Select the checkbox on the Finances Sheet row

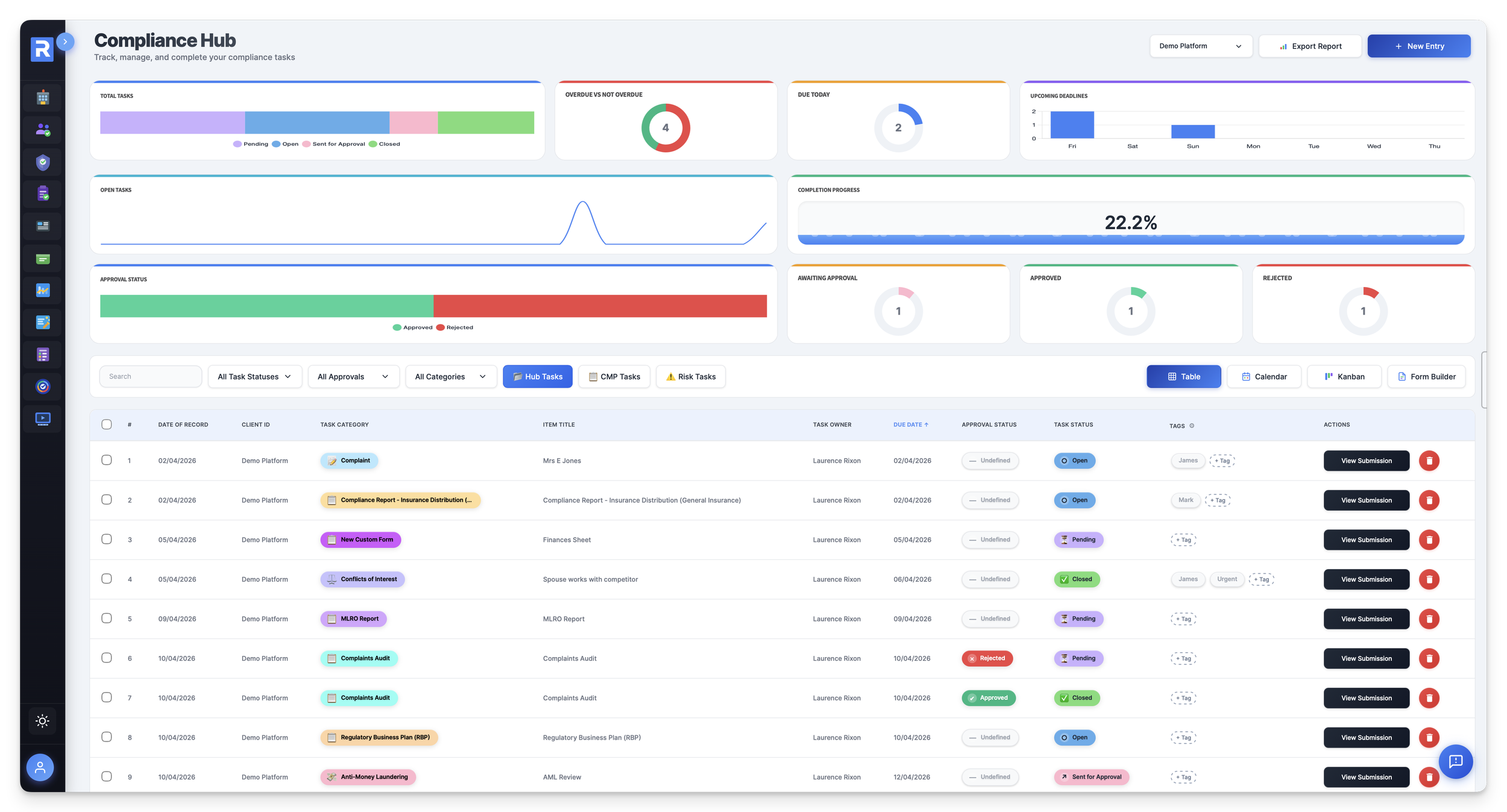click(107, 540)
